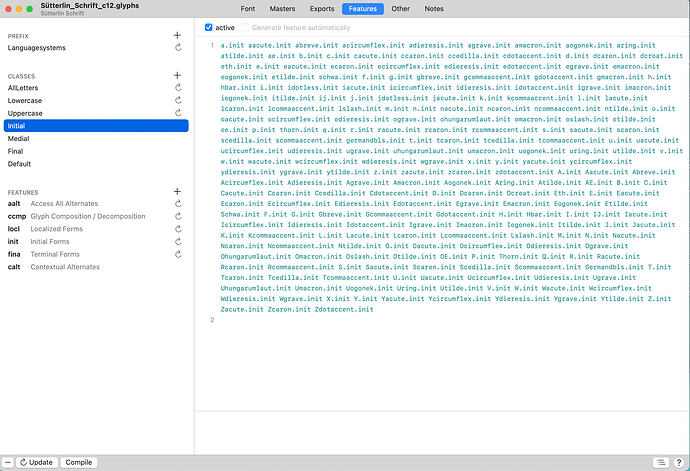Select the Languagesystems prefix

click(x=96, y=48)
